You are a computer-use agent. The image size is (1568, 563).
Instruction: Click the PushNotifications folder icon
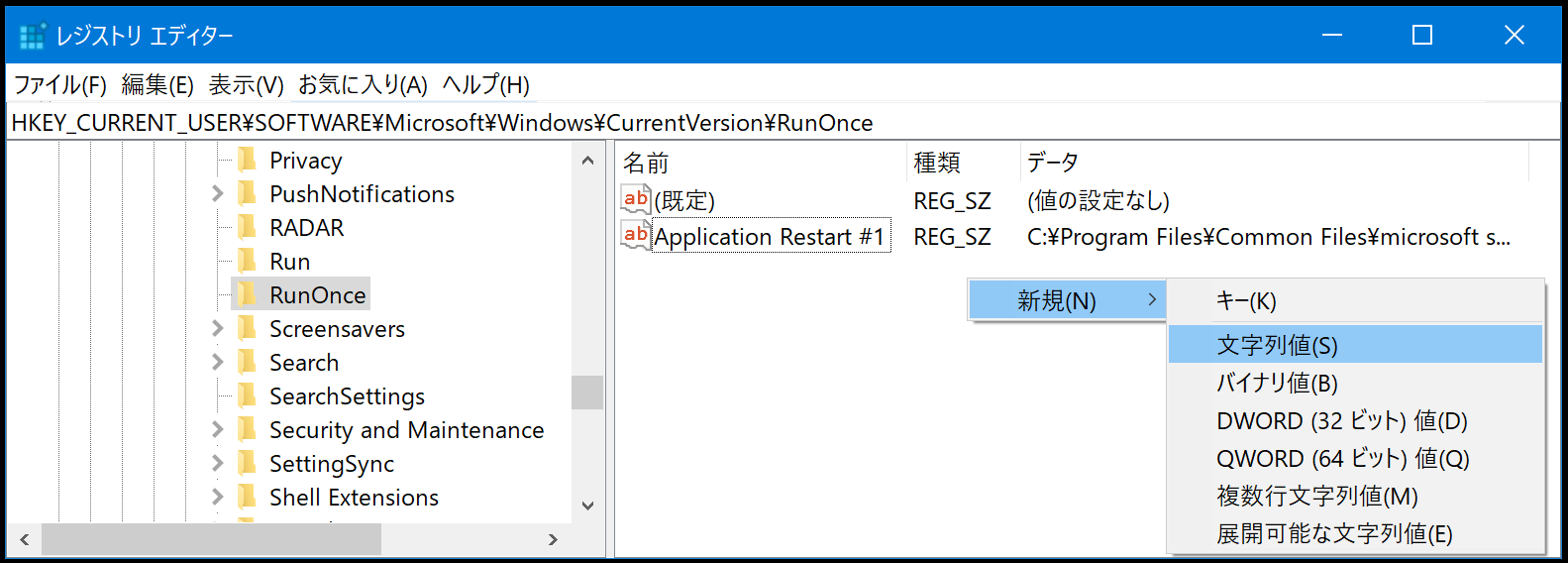click(x=248, y=193)
